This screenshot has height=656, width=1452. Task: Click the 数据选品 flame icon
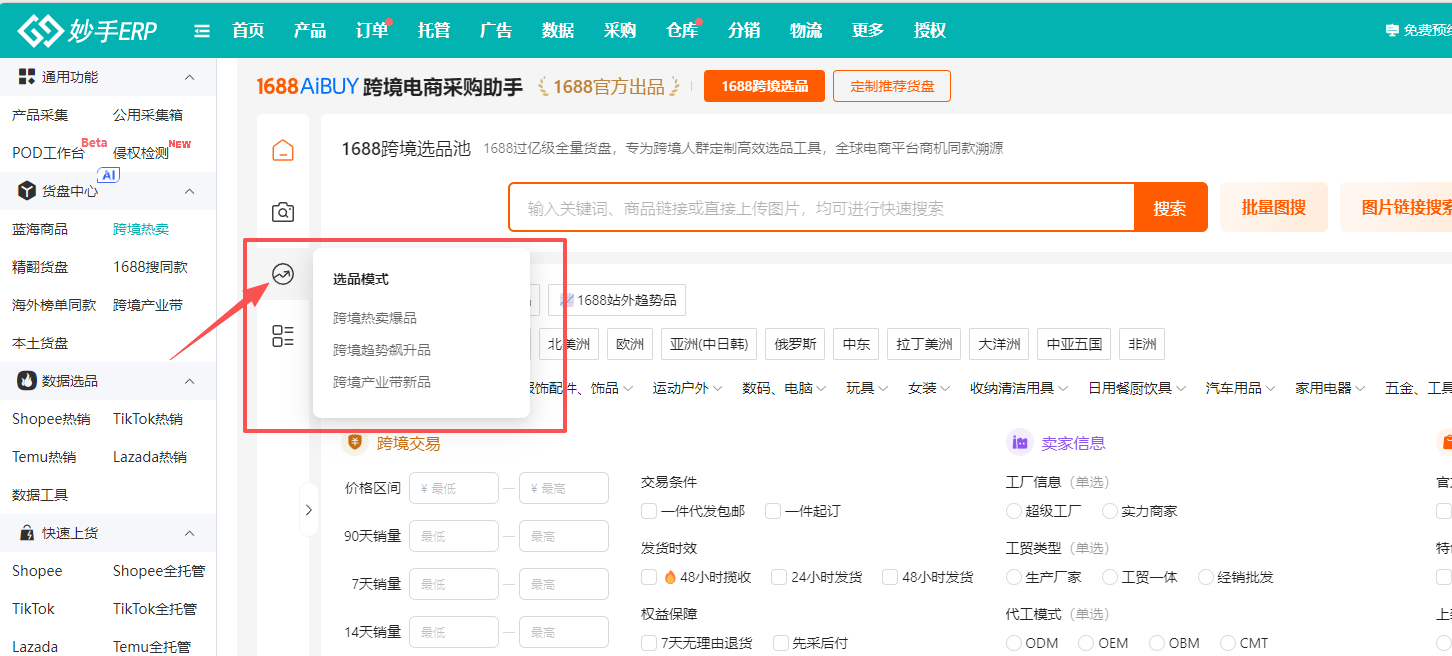pos(27,381)
